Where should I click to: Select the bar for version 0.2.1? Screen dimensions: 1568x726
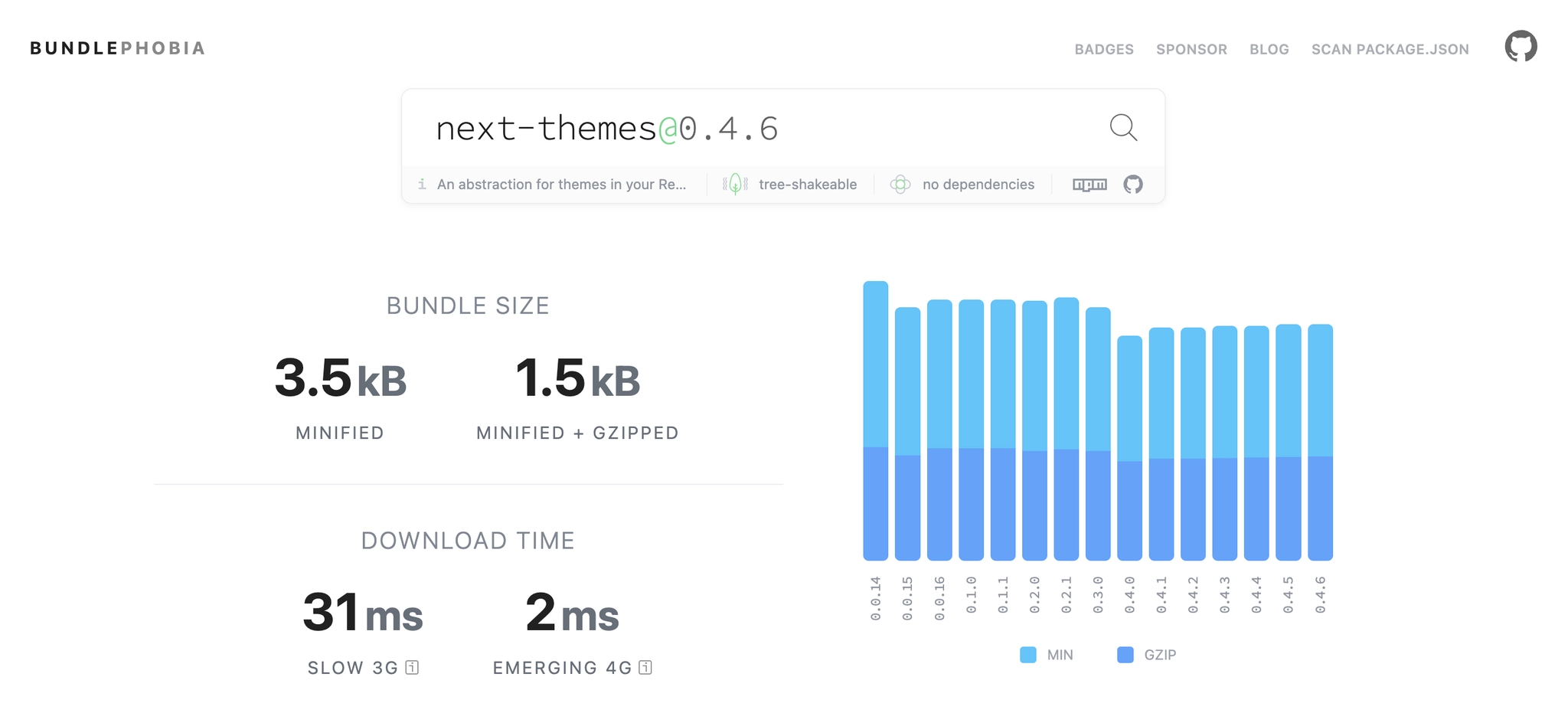[1067, 429]
